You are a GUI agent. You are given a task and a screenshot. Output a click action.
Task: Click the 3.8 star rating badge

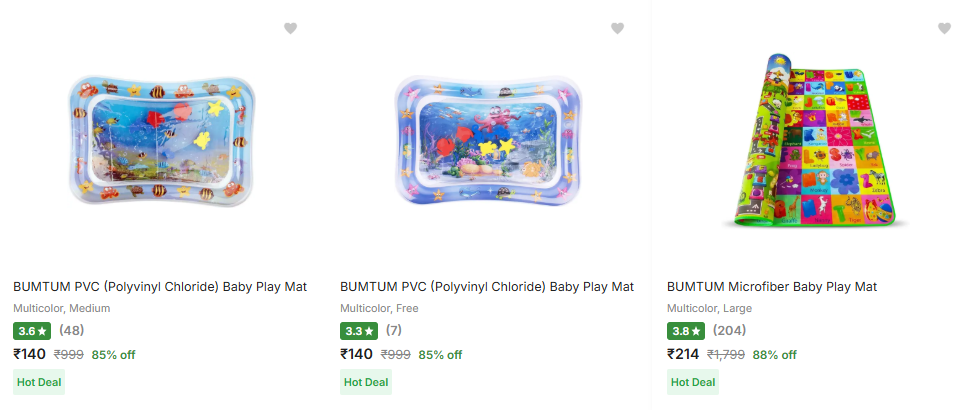click(x=686, y=331)
